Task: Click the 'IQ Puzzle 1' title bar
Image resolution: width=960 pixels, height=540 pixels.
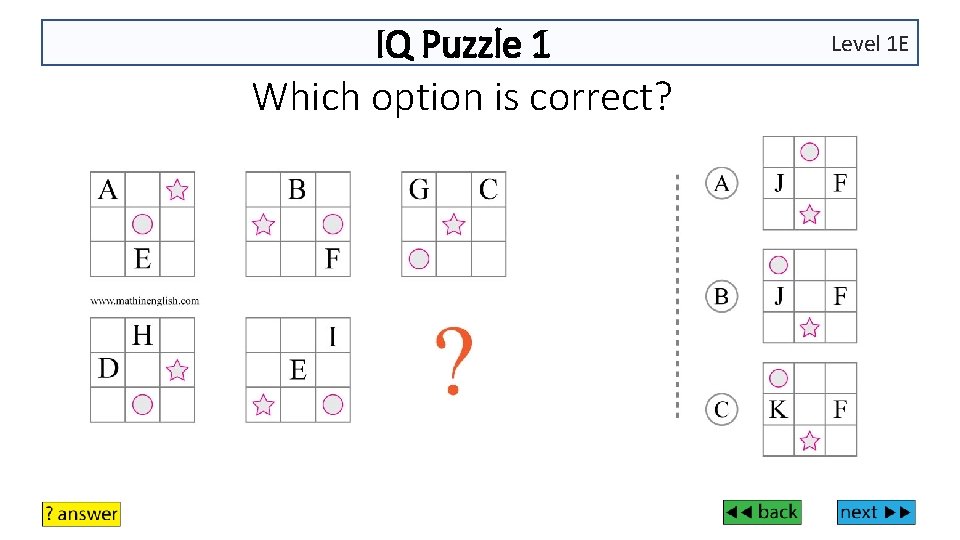Action: 480,42
